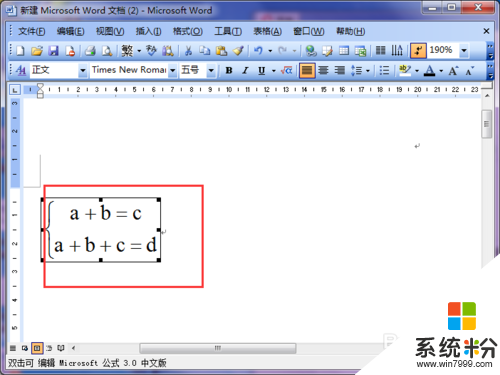Open the Research tool icon

(x=168, y=51)
